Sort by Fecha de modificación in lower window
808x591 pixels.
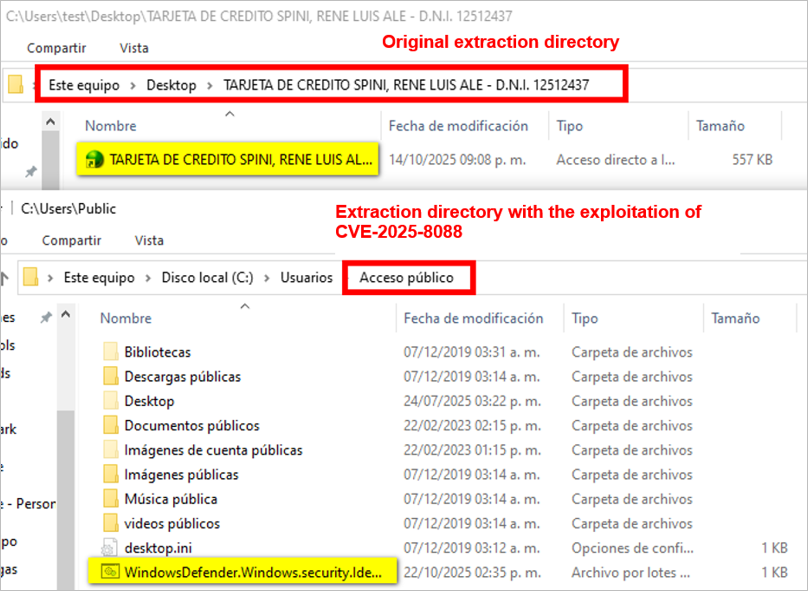pos(473,318)
